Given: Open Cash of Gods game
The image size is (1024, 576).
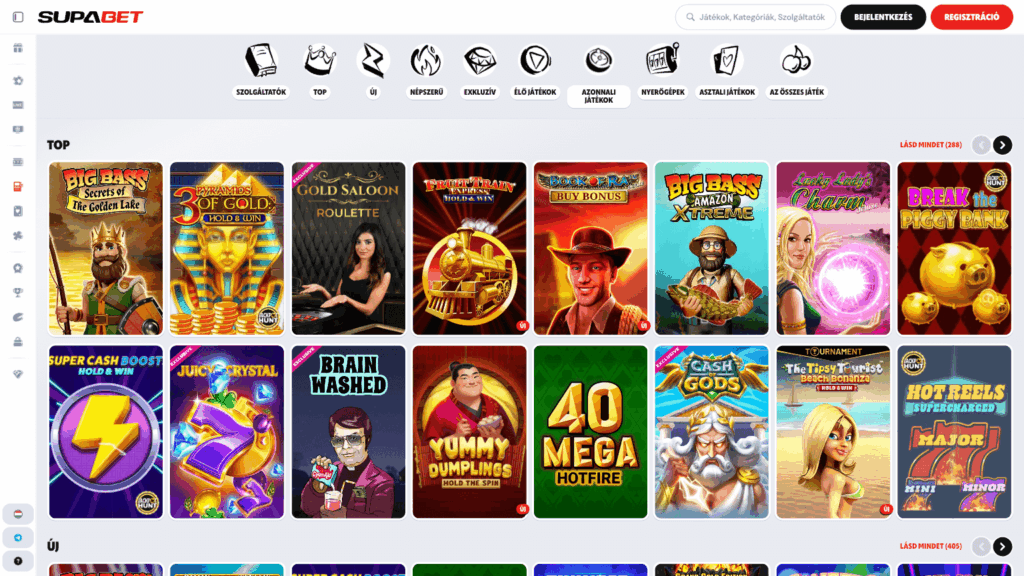Looking at the screenshot, I should click(712, 432).
